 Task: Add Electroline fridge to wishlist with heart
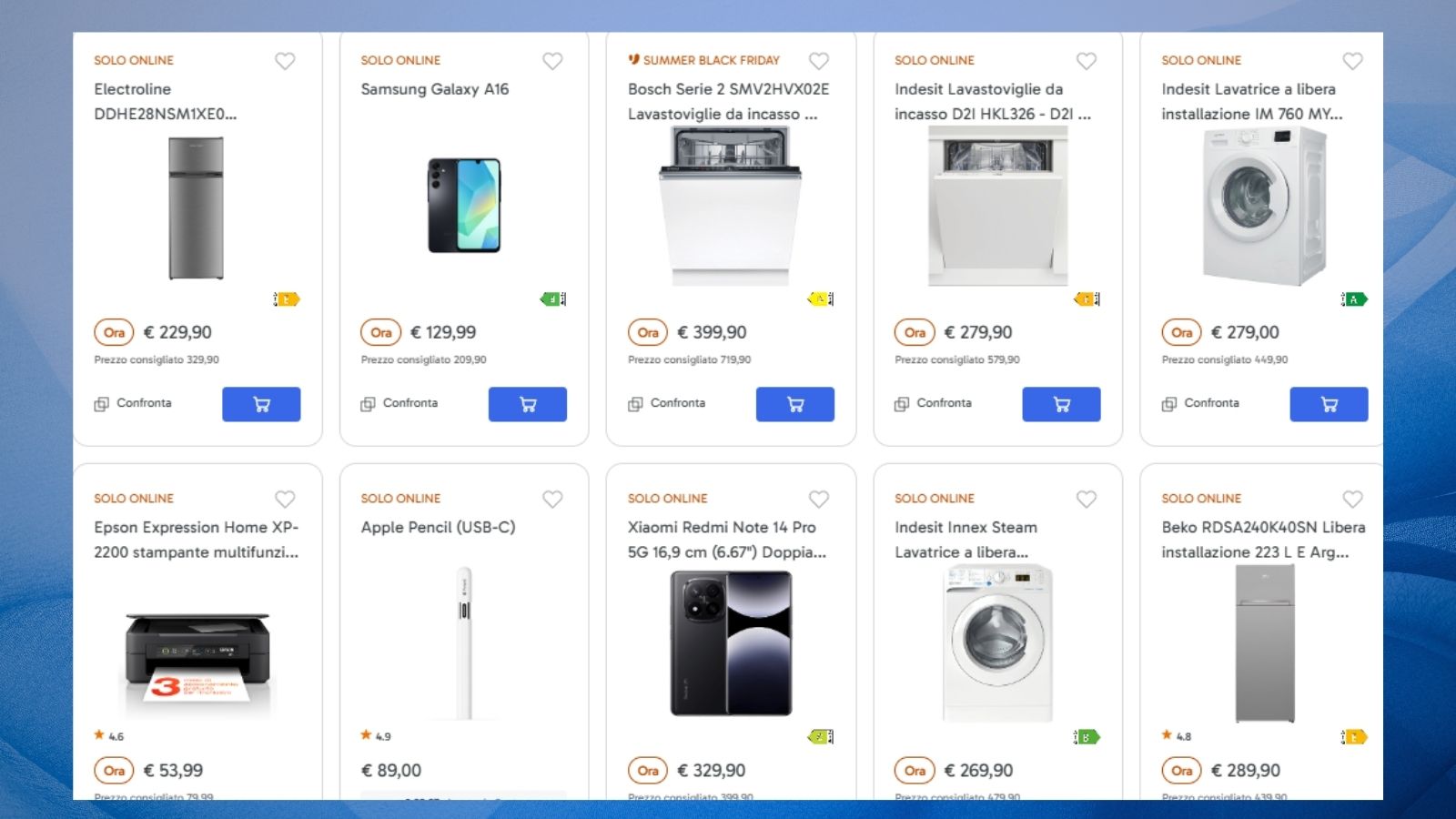click(x=285, y=61)
